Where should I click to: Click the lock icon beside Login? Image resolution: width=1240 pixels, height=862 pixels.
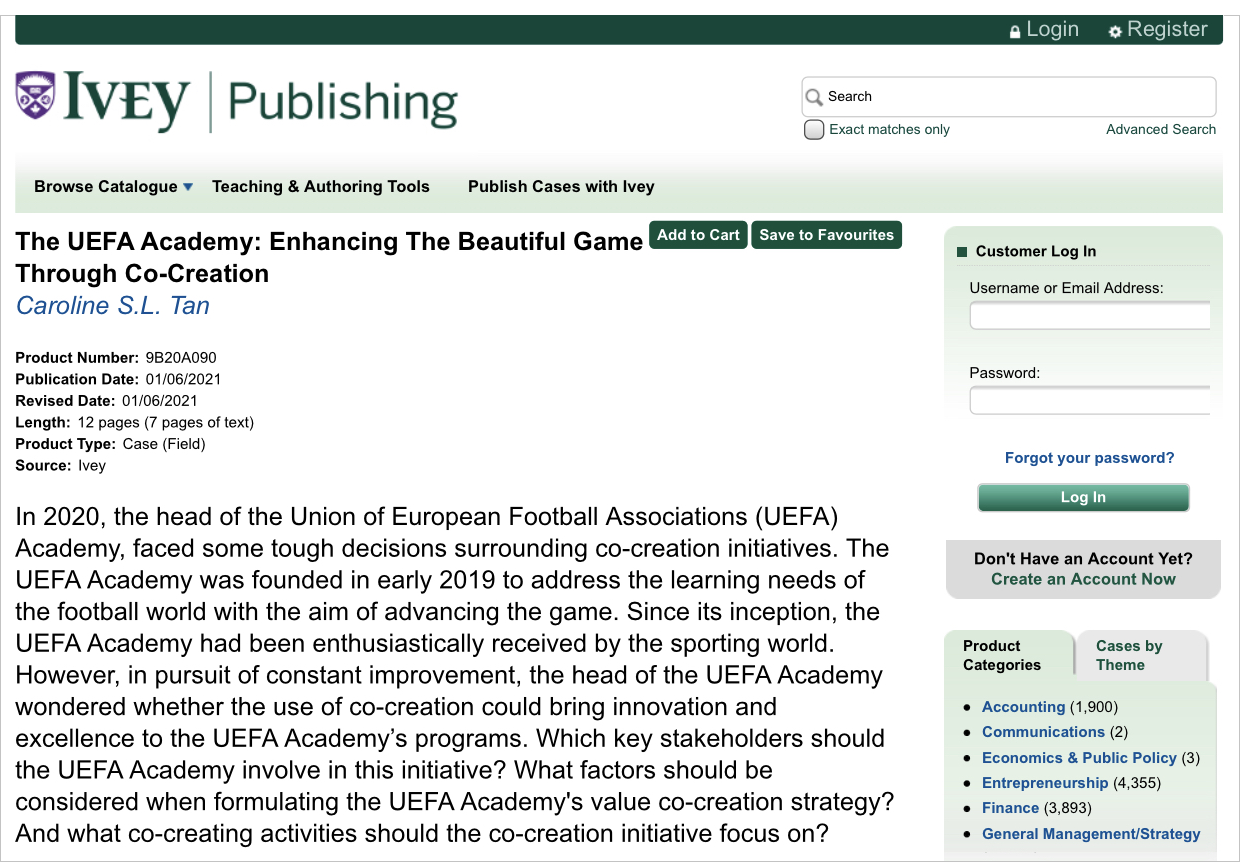[1015, 29]
